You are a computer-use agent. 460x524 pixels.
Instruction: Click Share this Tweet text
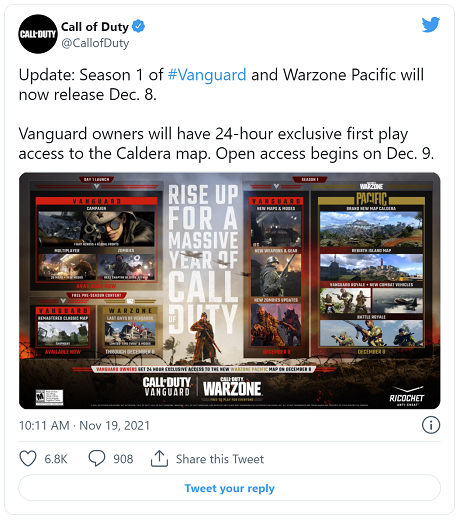[x=220, y=459]
